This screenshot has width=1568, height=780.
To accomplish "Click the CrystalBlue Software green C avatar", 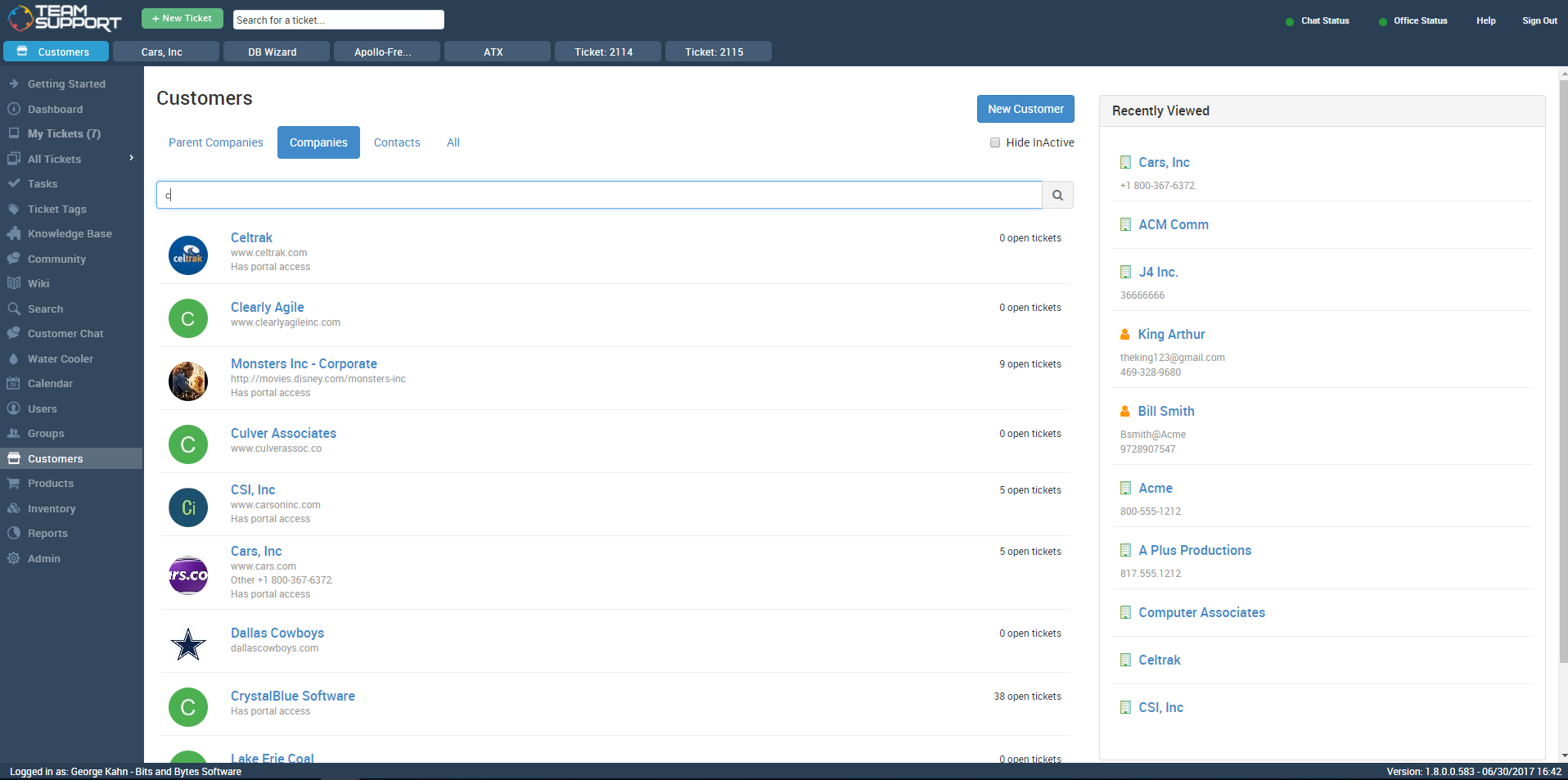I will (x=188, y=707).
